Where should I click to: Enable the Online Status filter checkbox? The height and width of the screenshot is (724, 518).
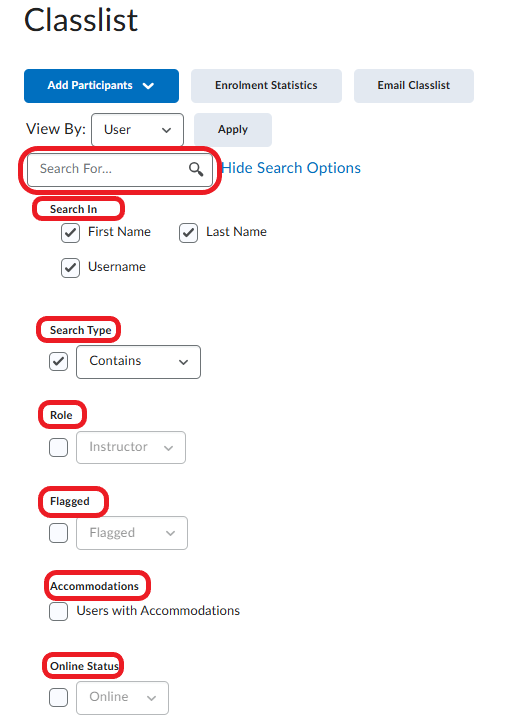59,697
